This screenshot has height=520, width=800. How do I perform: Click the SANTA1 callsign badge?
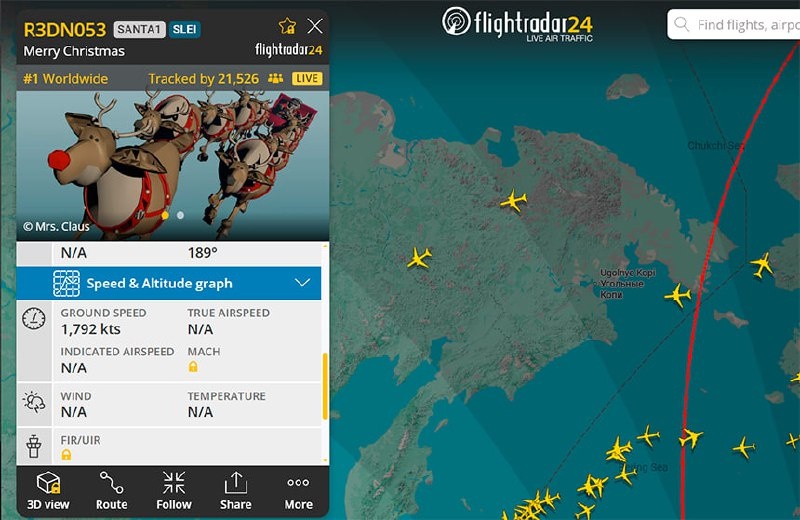click(x=139, y=30)
